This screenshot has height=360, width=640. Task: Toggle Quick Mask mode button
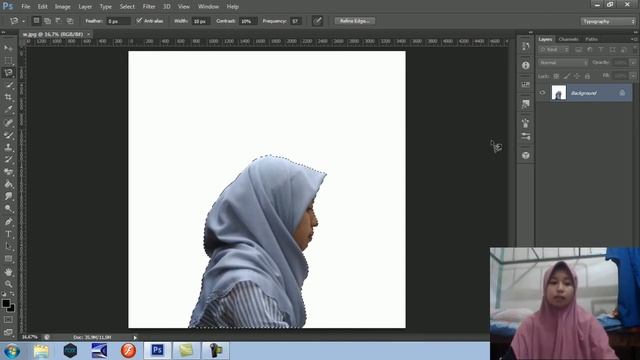(x=8, y=320)
